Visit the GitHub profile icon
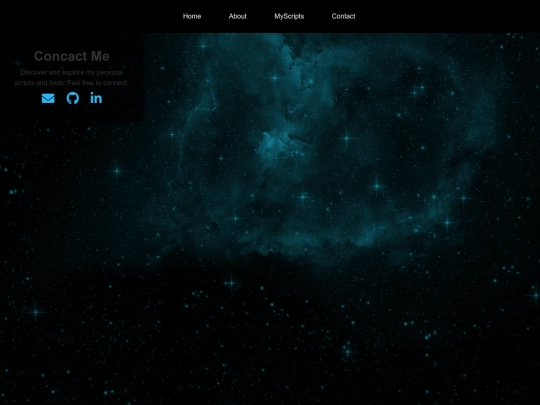The height and width of the screenshot is (405, 540). [73, 98]
